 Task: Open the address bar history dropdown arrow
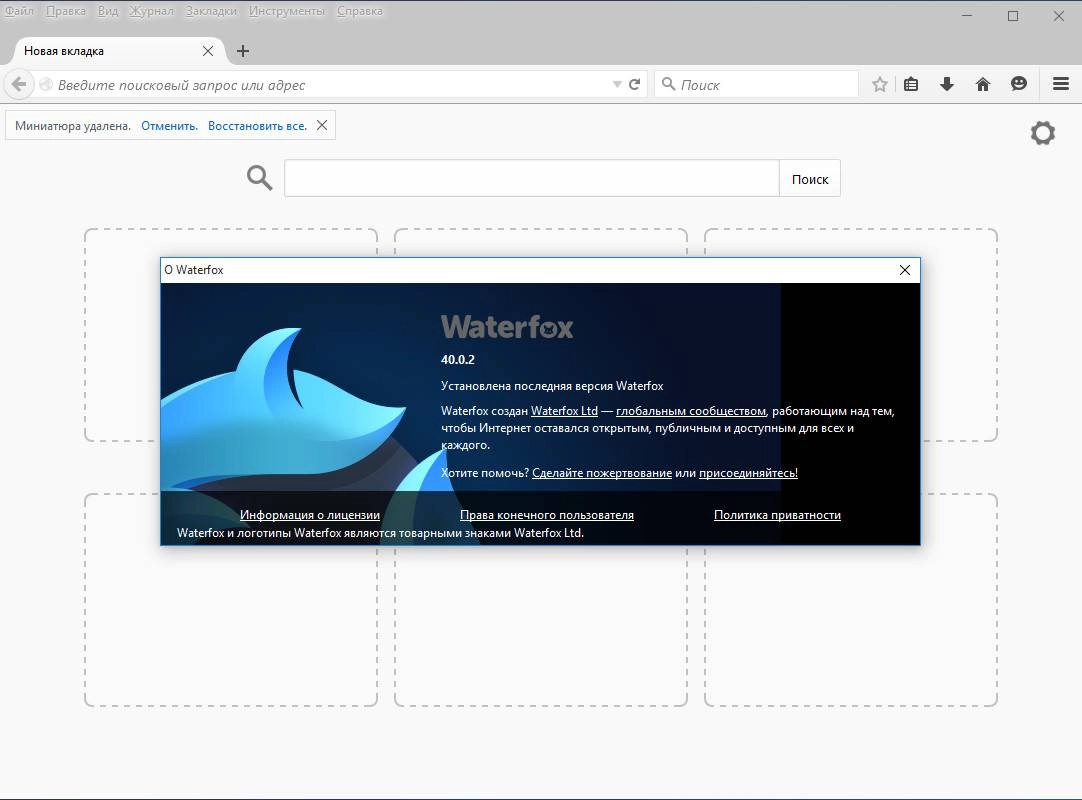[617, 84]
